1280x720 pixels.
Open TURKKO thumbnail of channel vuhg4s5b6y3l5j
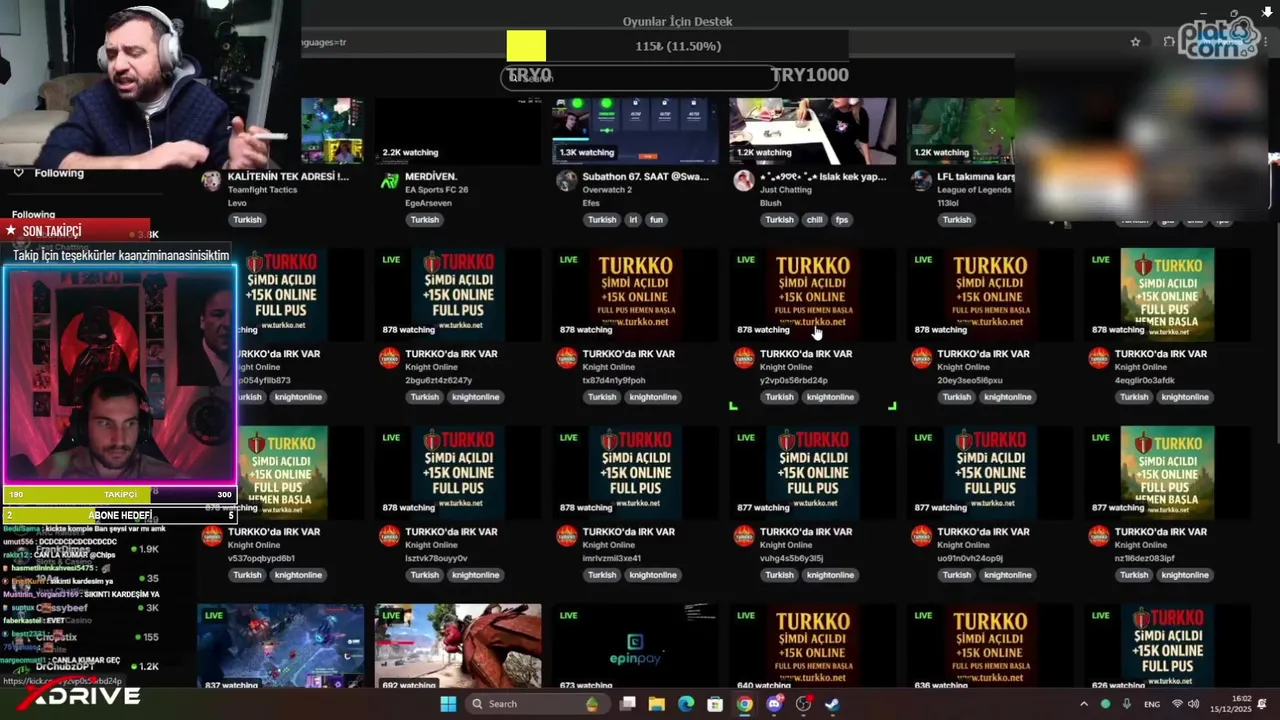tap(812, 472)
